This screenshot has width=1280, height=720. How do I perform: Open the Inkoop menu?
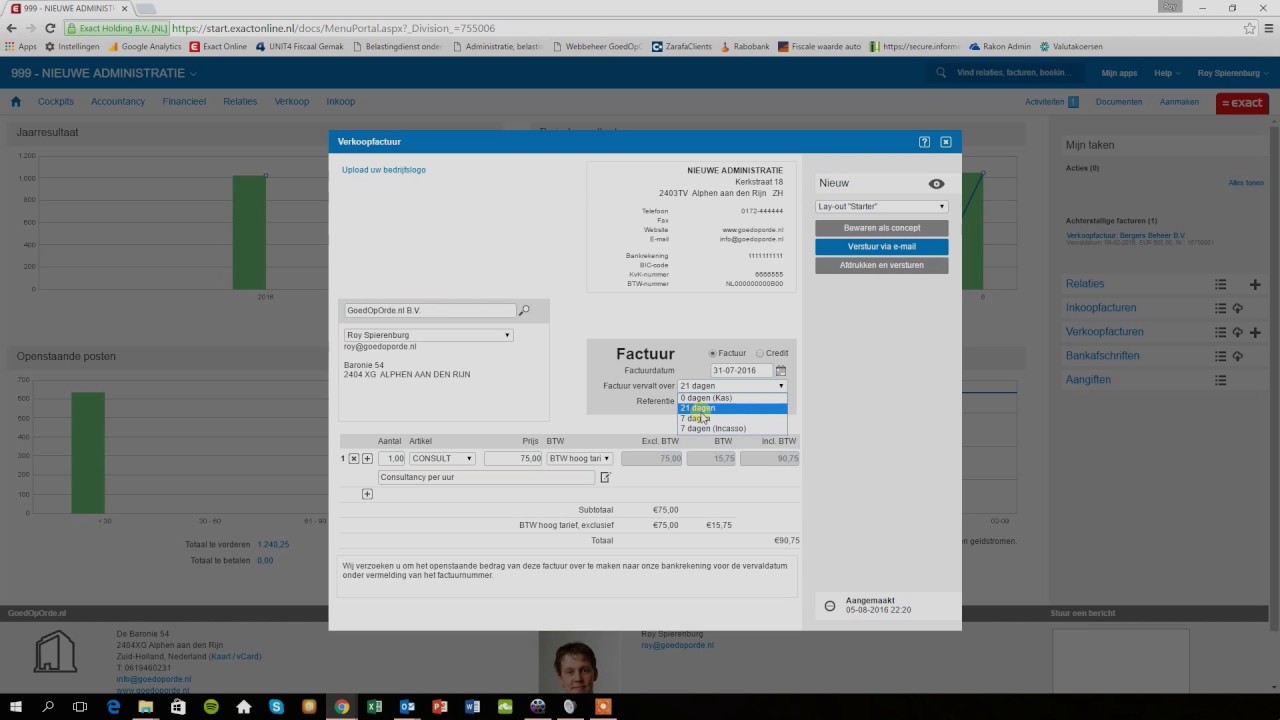click(341, 102)
